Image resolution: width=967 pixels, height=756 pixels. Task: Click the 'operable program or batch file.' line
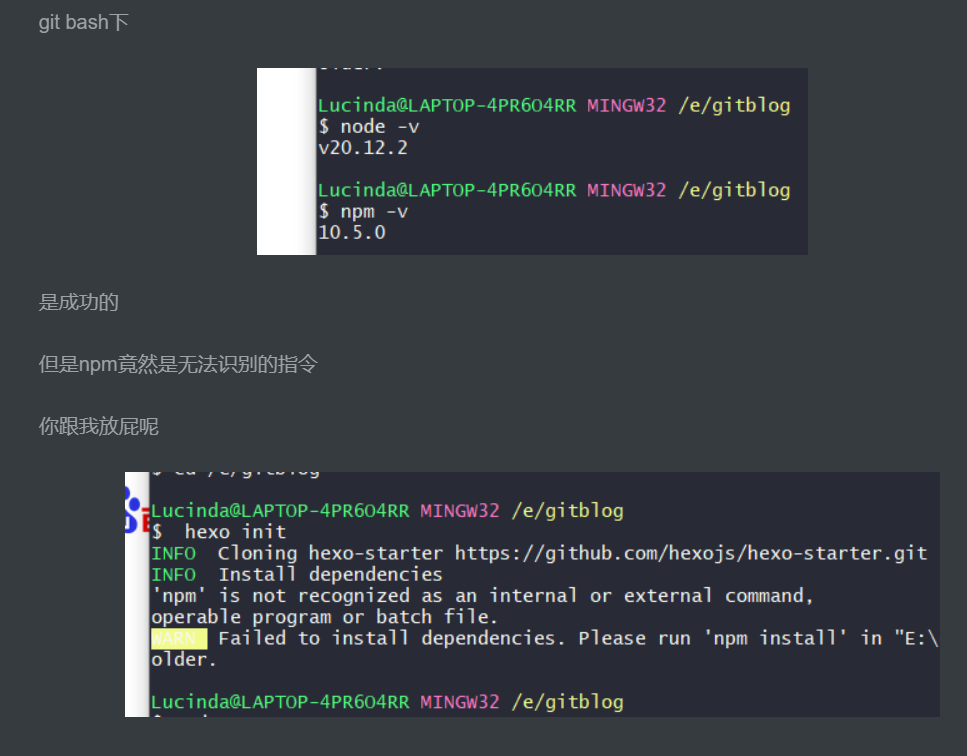coord(324,617)
